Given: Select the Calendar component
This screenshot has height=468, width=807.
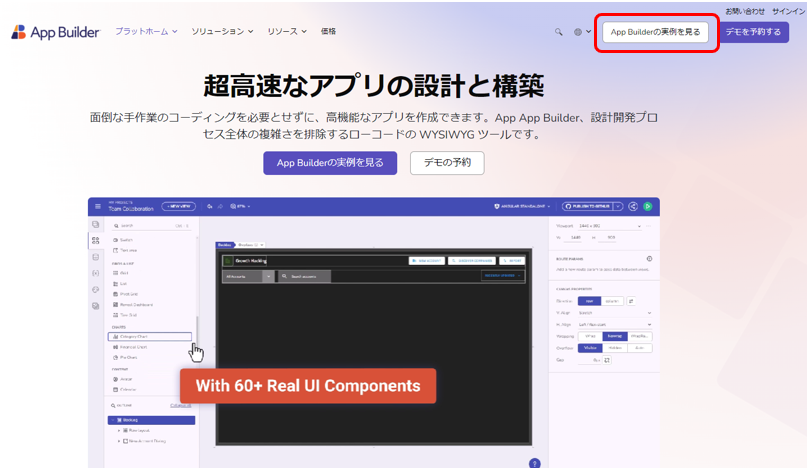Looking at the screenshot, I should coord(125,390).
